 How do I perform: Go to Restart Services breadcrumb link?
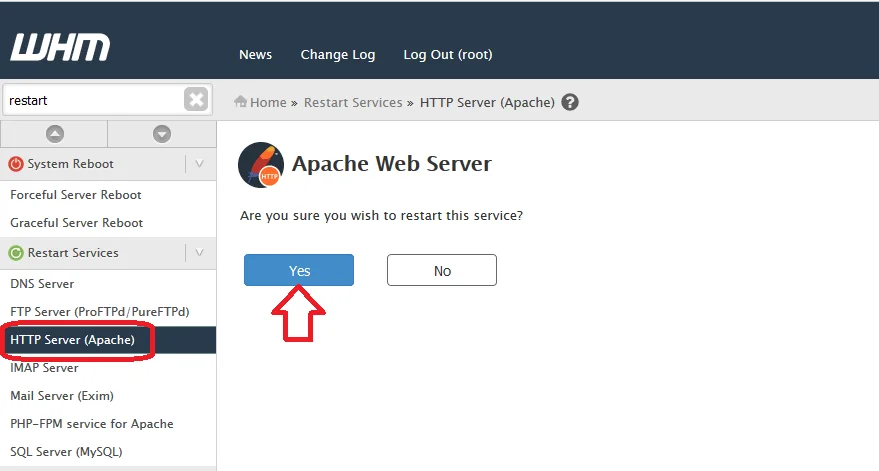pos(353,102)
